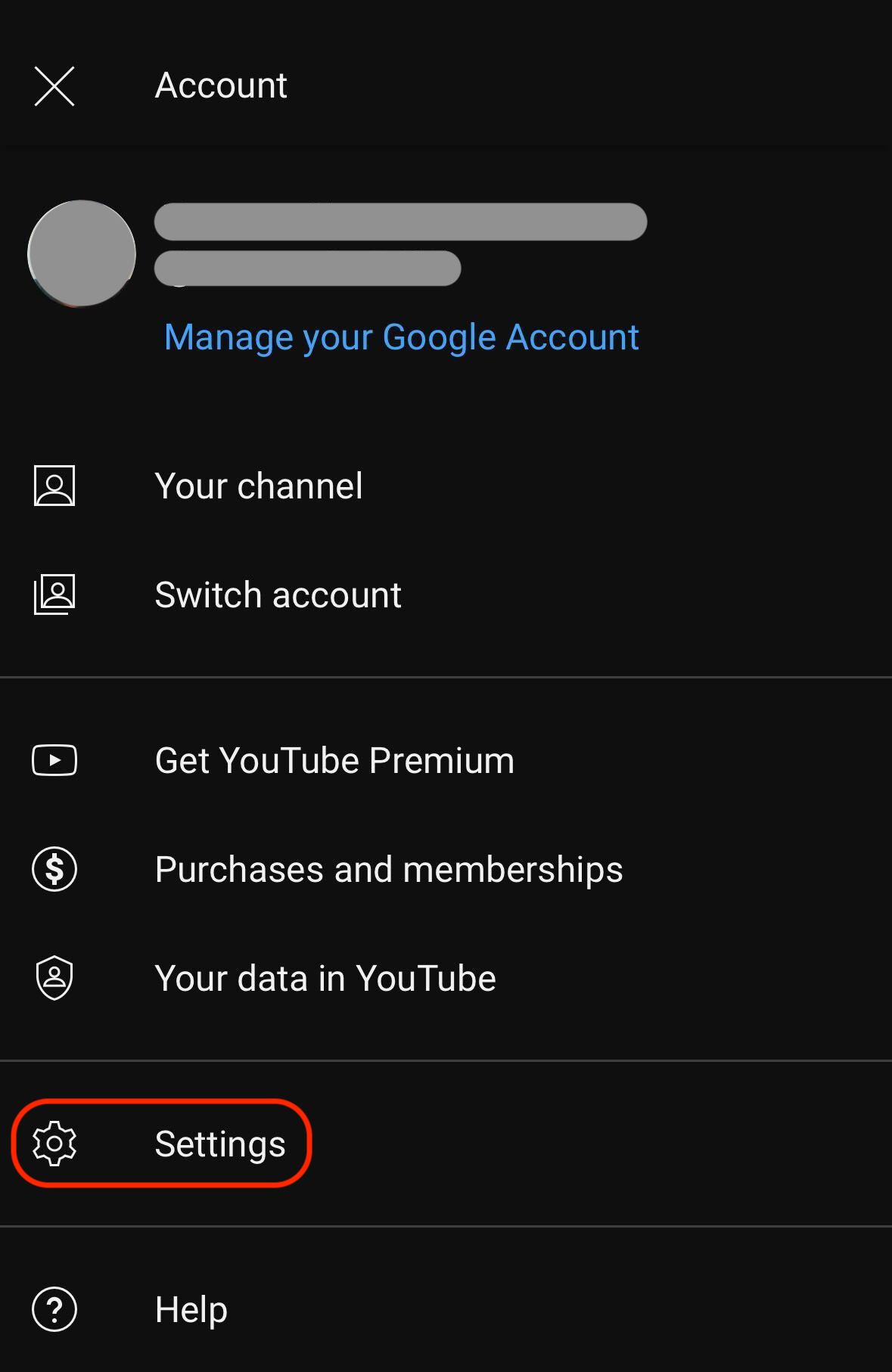Screen dimensions: 892x1372
Task: Tap the Help question mark icon
Action: (x=54, y=1308)
